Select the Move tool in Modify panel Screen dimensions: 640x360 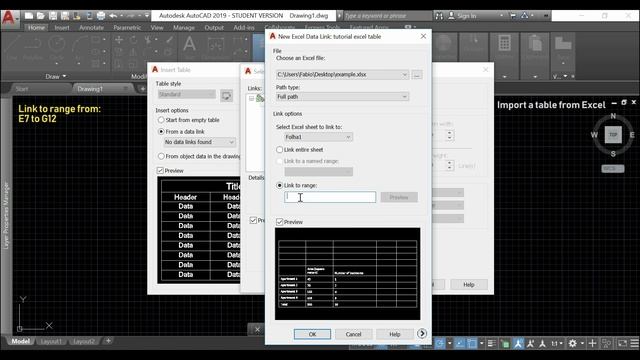119,40
